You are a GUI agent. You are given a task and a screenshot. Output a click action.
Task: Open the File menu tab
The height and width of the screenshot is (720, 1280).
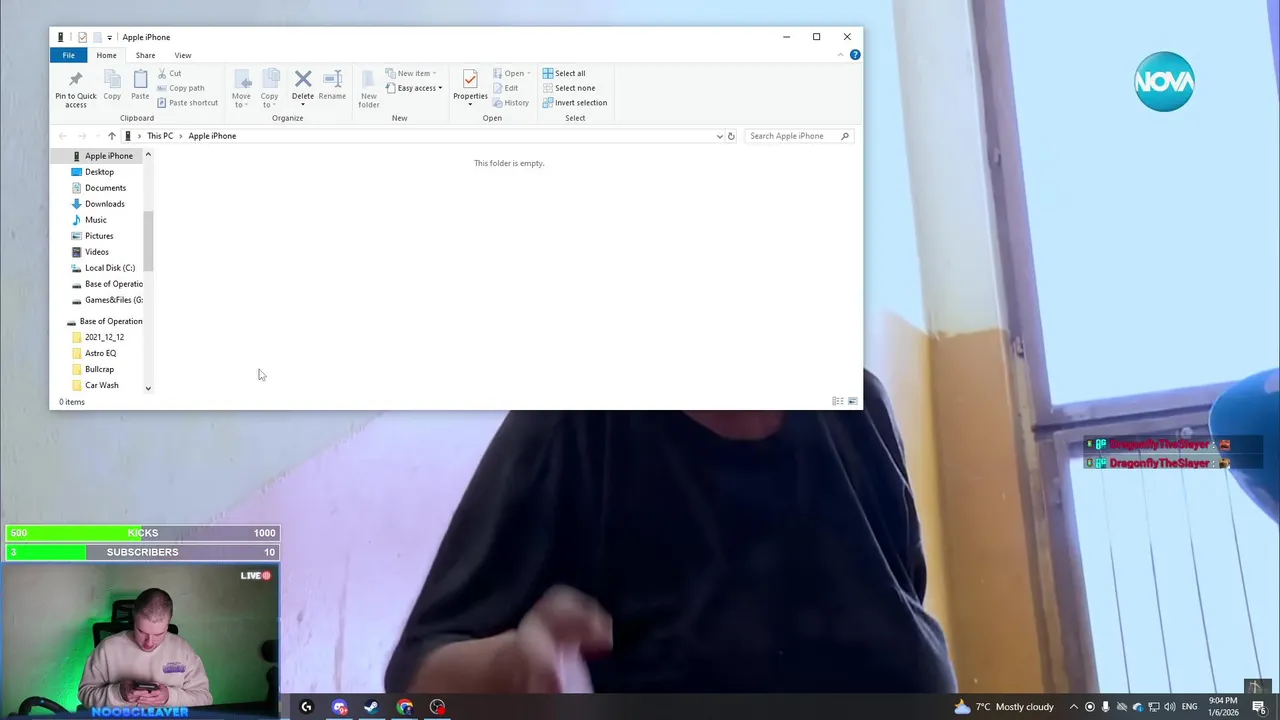pos(69,55)
